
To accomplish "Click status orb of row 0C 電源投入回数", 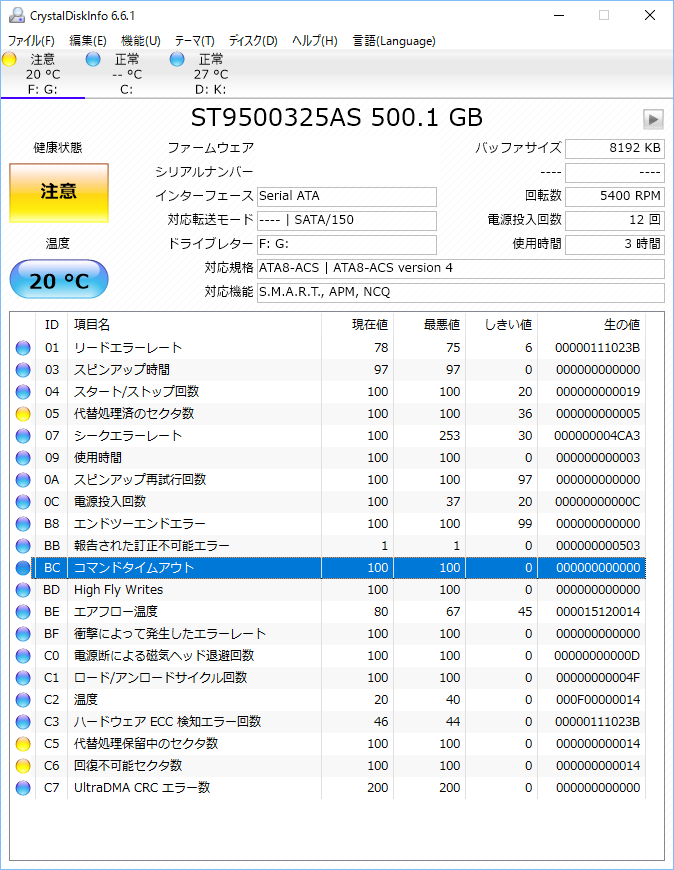I will click(23, 502).
